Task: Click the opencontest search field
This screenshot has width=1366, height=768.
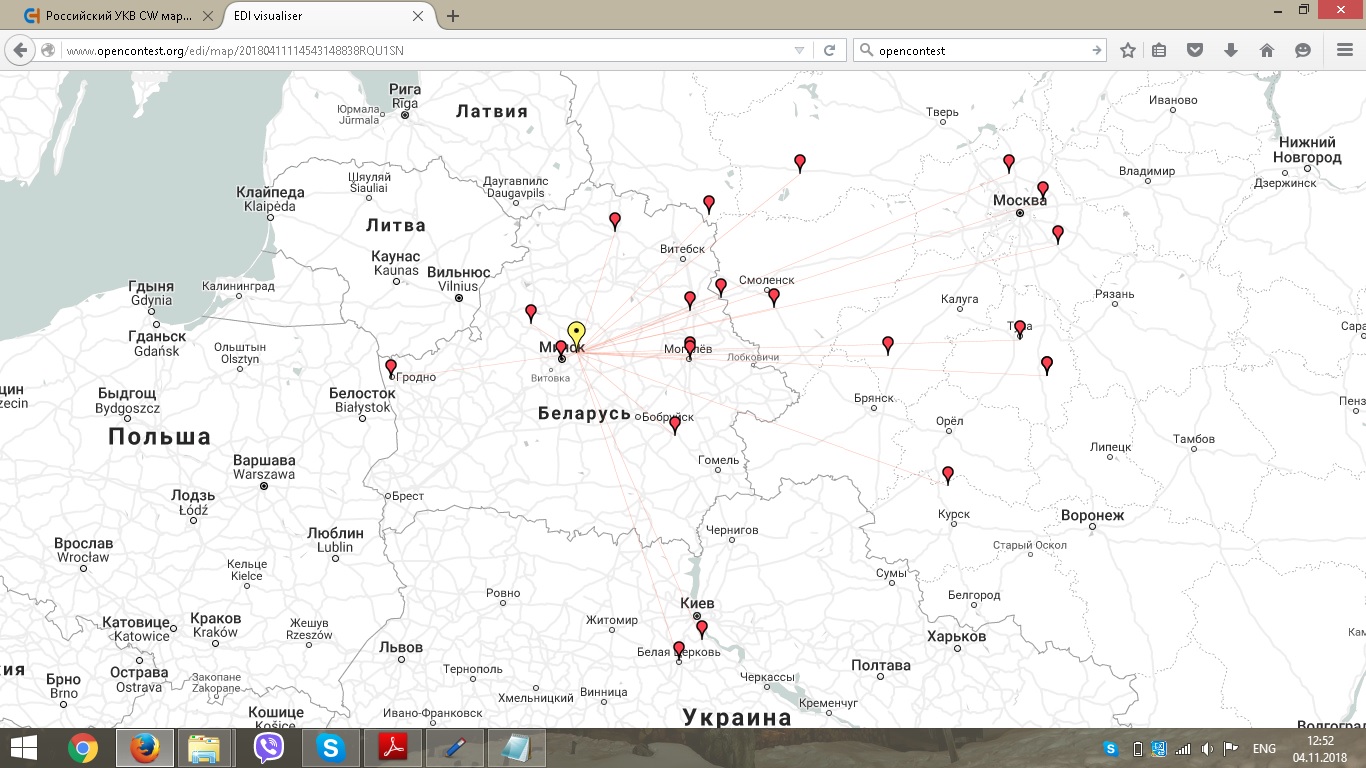Action: pos(980,50)
